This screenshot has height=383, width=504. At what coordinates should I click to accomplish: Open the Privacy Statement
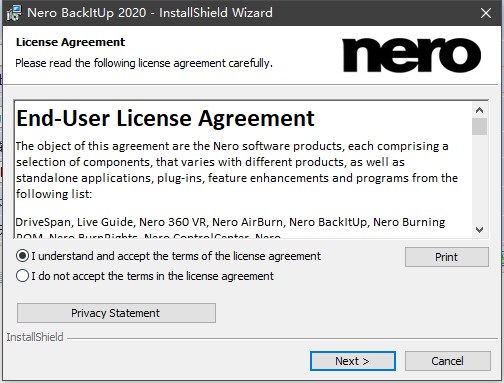tap(116, 313)
